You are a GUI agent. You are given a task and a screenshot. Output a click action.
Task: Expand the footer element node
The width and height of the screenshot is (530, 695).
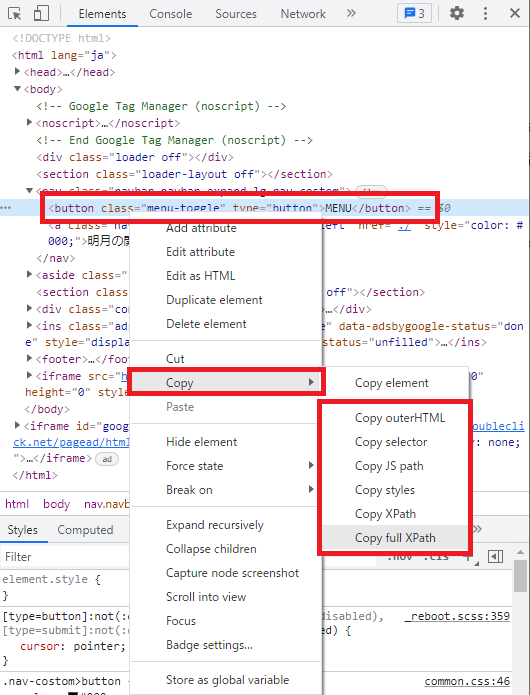(29, 358)
